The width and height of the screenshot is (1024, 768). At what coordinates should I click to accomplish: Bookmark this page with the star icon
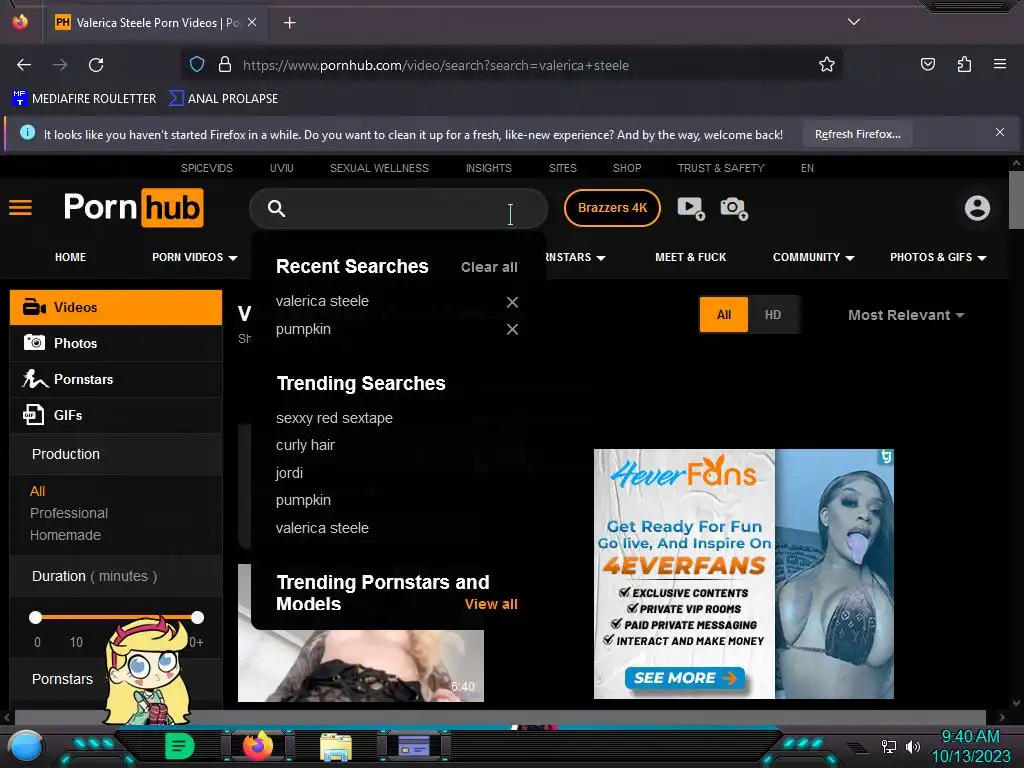tap(827, 65)
